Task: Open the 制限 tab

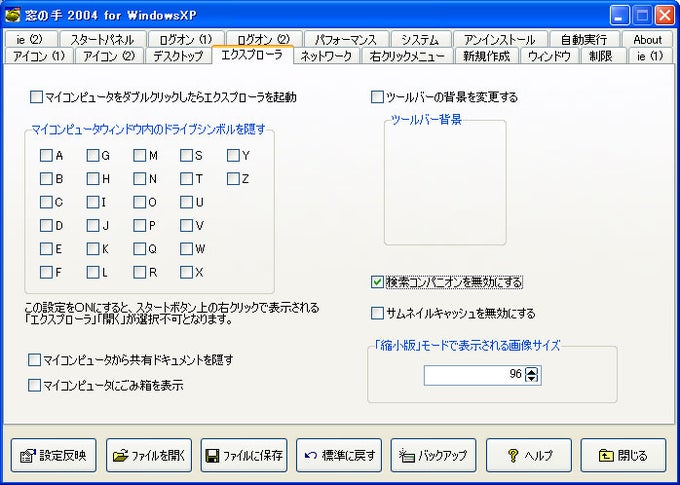Action: (x=601, y=56)
